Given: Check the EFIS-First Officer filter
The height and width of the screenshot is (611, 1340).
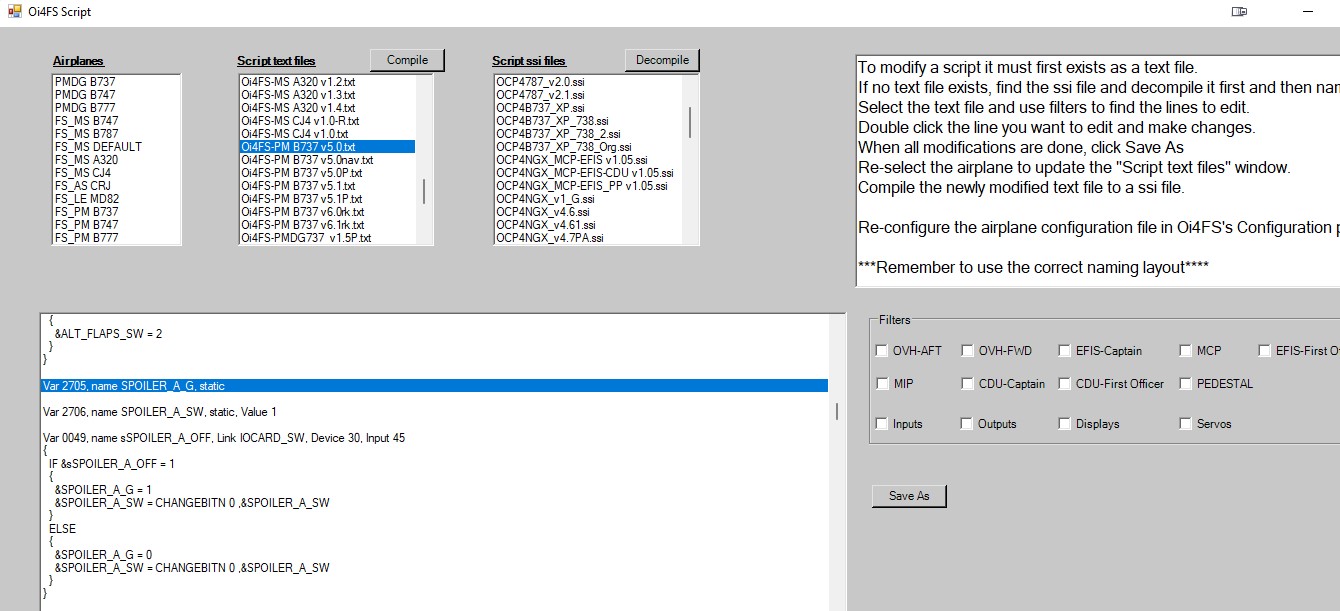Looking at the screenshot, I should [1264, 350].
